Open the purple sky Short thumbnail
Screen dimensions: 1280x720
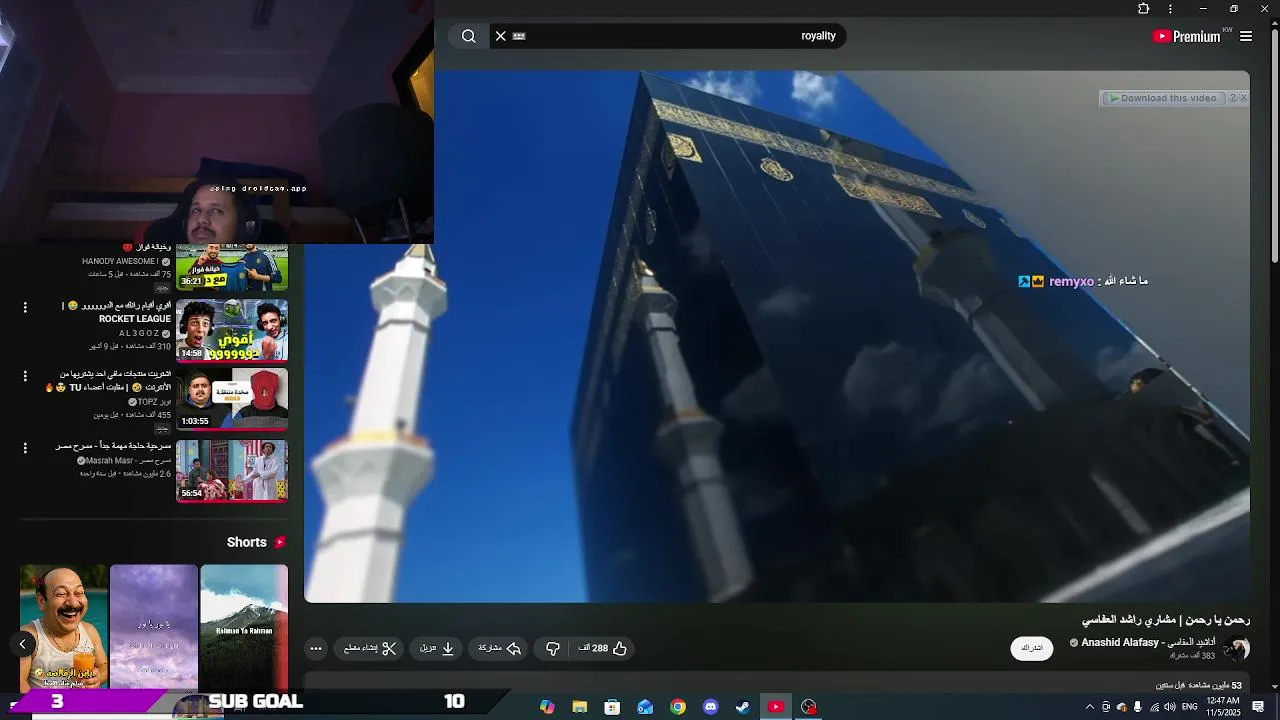coord(154,627)
